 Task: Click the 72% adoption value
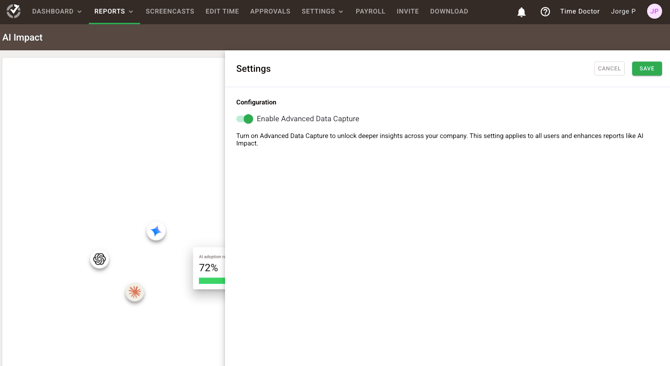pyautogui.click(x=209, y=268)
